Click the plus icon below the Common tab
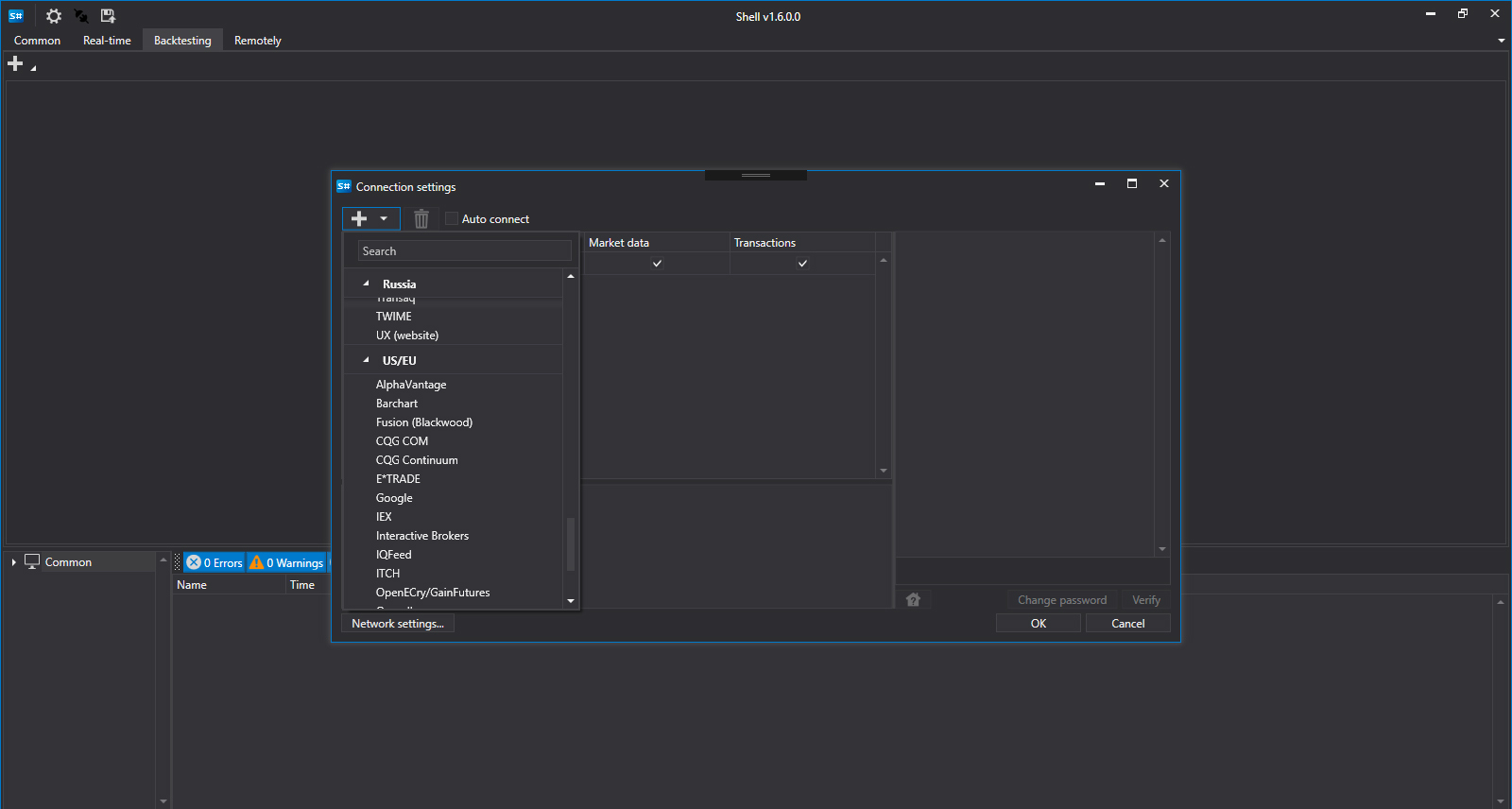This screenshot has height=809, width=1512. click(x=15, y=63)
